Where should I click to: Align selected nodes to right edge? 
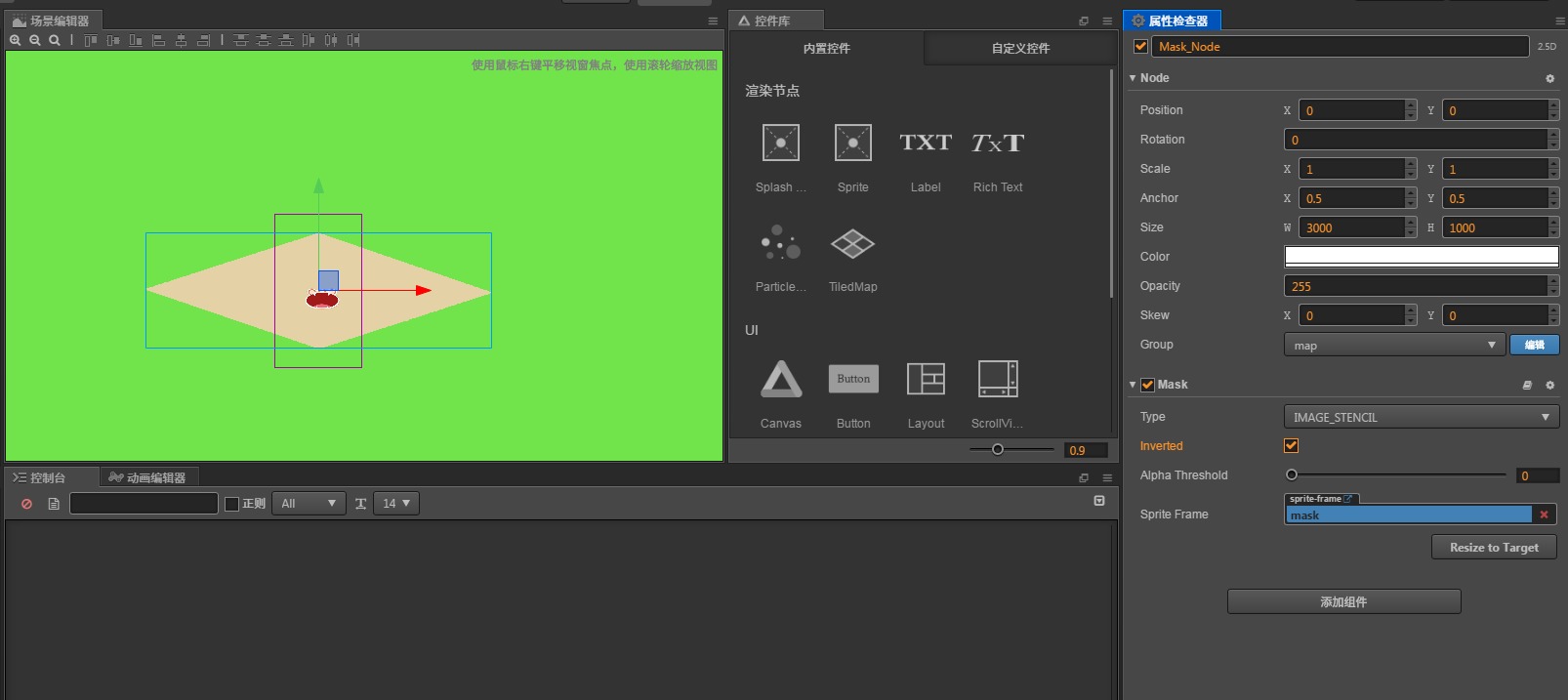[x=203, y=40]
